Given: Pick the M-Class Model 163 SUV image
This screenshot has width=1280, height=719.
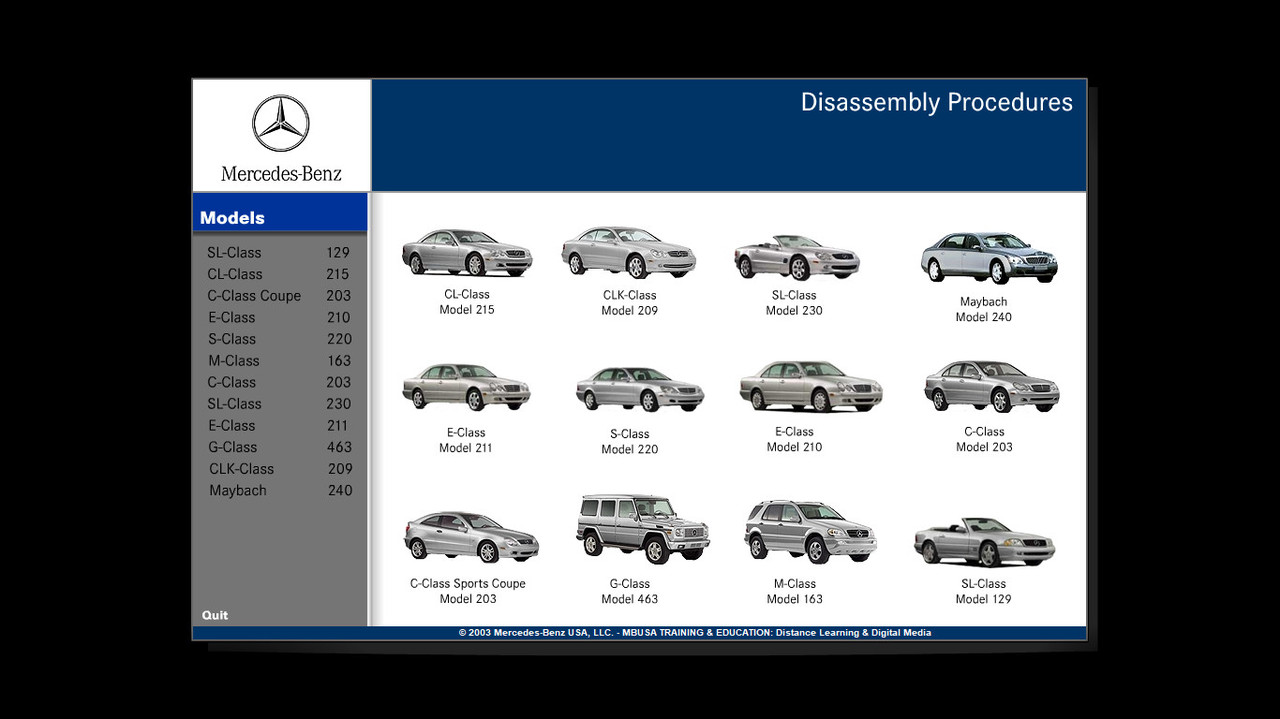Looking at the screenshot, I should coord(810,531).
